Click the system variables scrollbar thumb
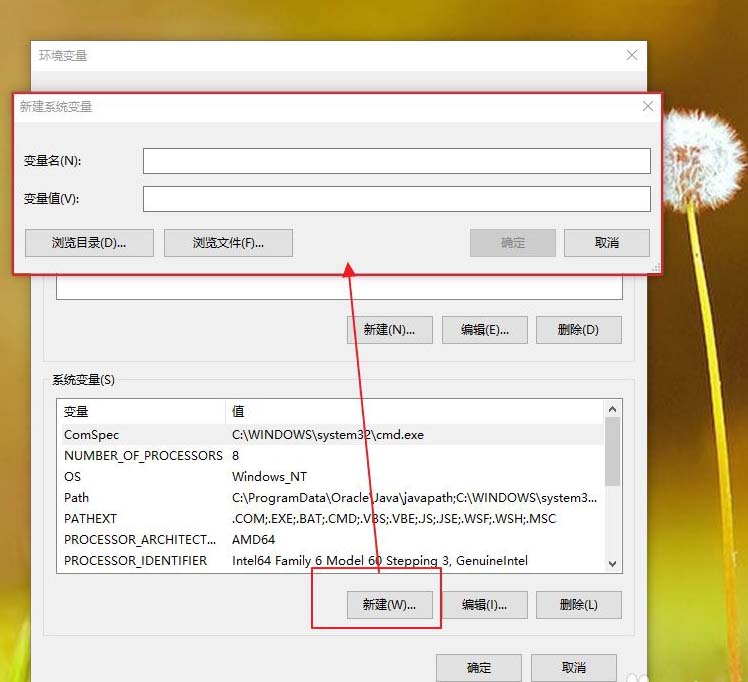Viewport: 748px width, 682px height. click(x=613, y=452)
